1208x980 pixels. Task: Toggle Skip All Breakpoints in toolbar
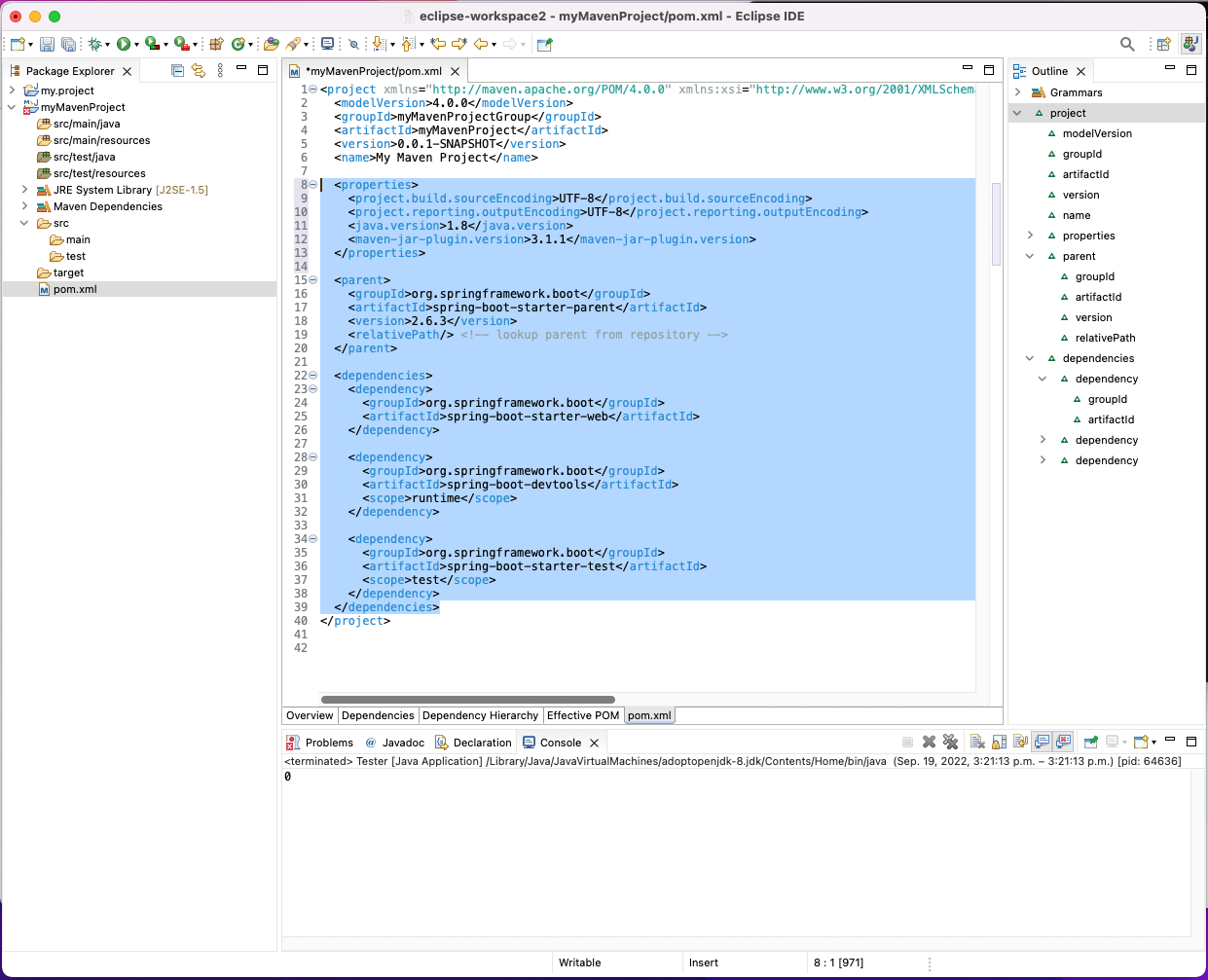[x=353, y=44]
